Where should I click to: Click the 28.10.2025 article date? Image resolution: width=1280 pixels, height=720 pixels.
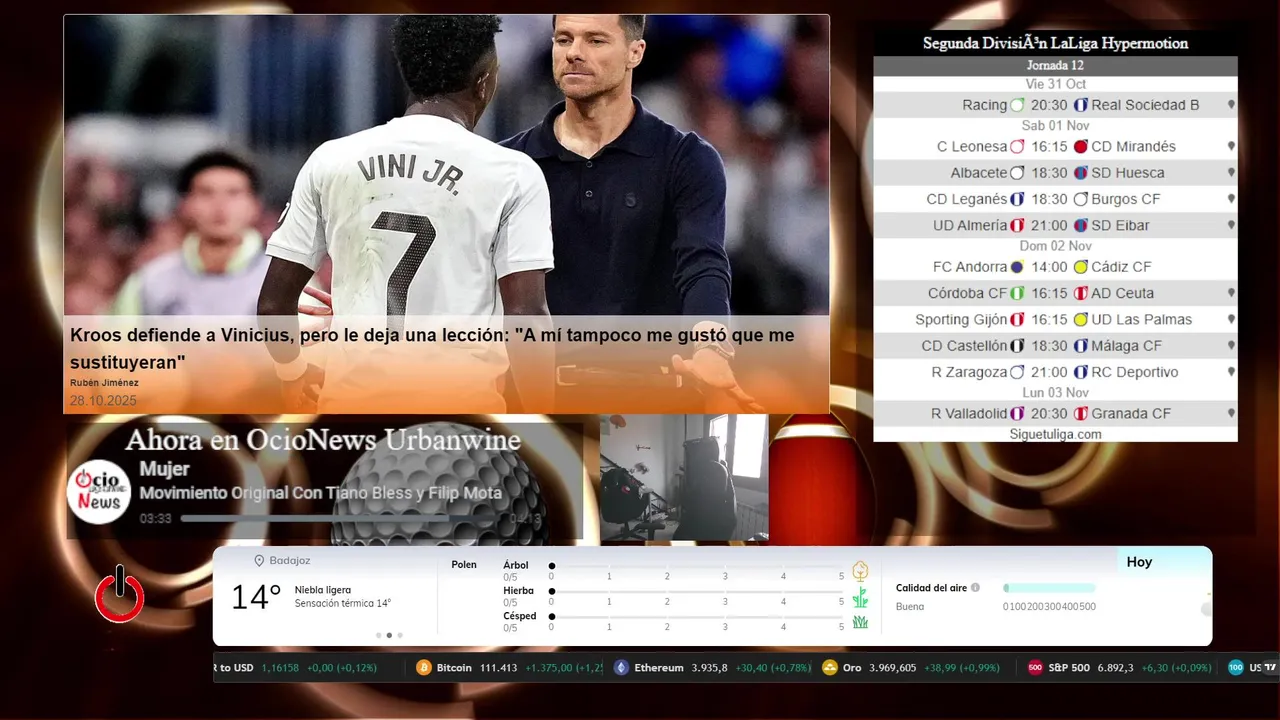(x=103, y=401)
